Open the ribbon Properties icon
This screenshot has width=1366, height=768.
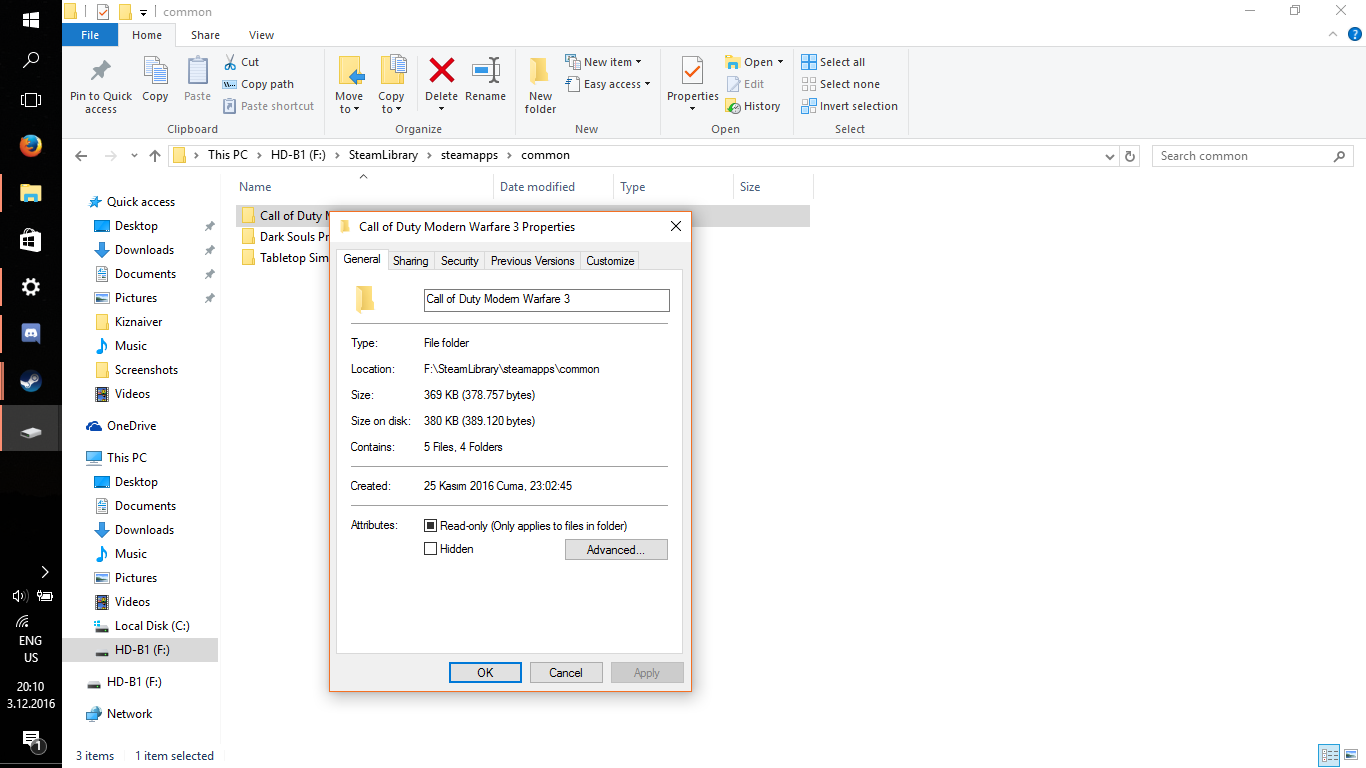click(x=693, y=71)
